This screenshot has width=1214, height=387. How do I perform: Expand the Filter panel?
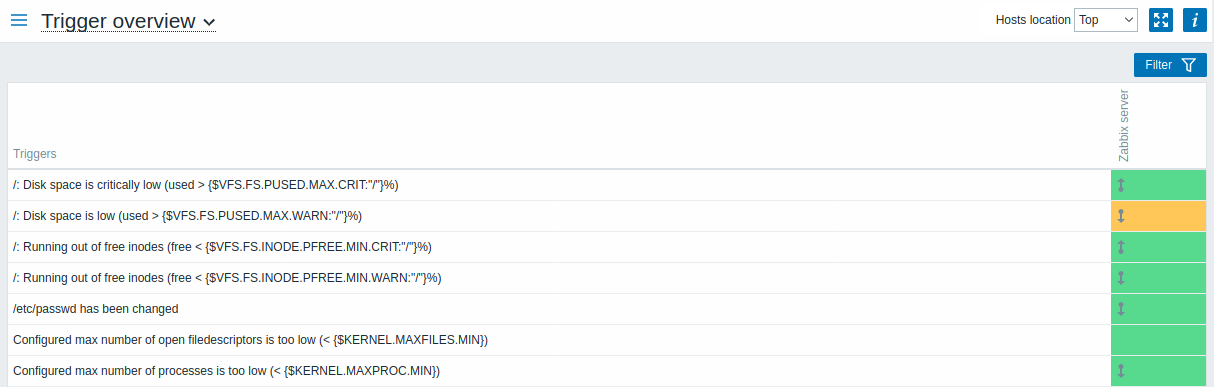click(x=1170, y=65)
